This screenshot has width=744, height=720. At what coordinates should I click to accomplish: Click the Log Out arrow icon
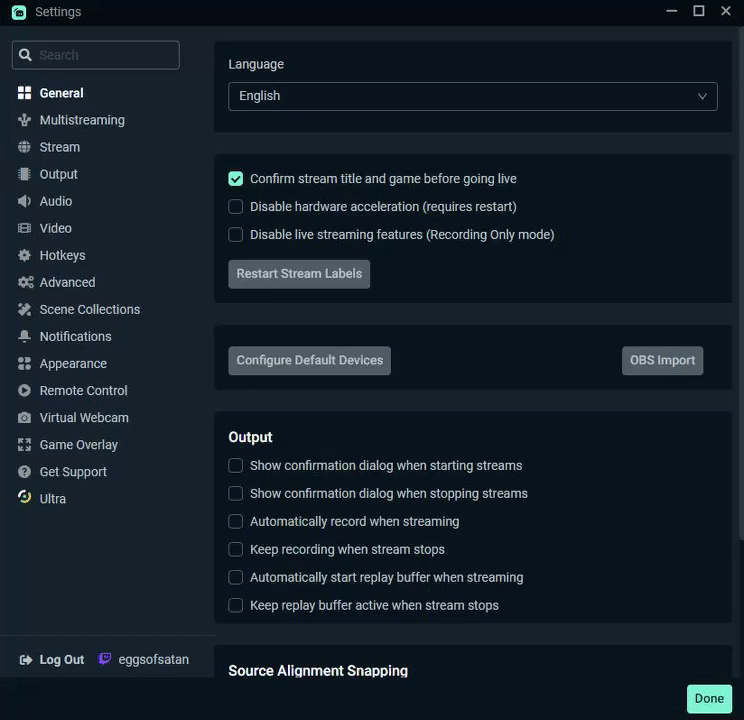click(x=26, y=660)
